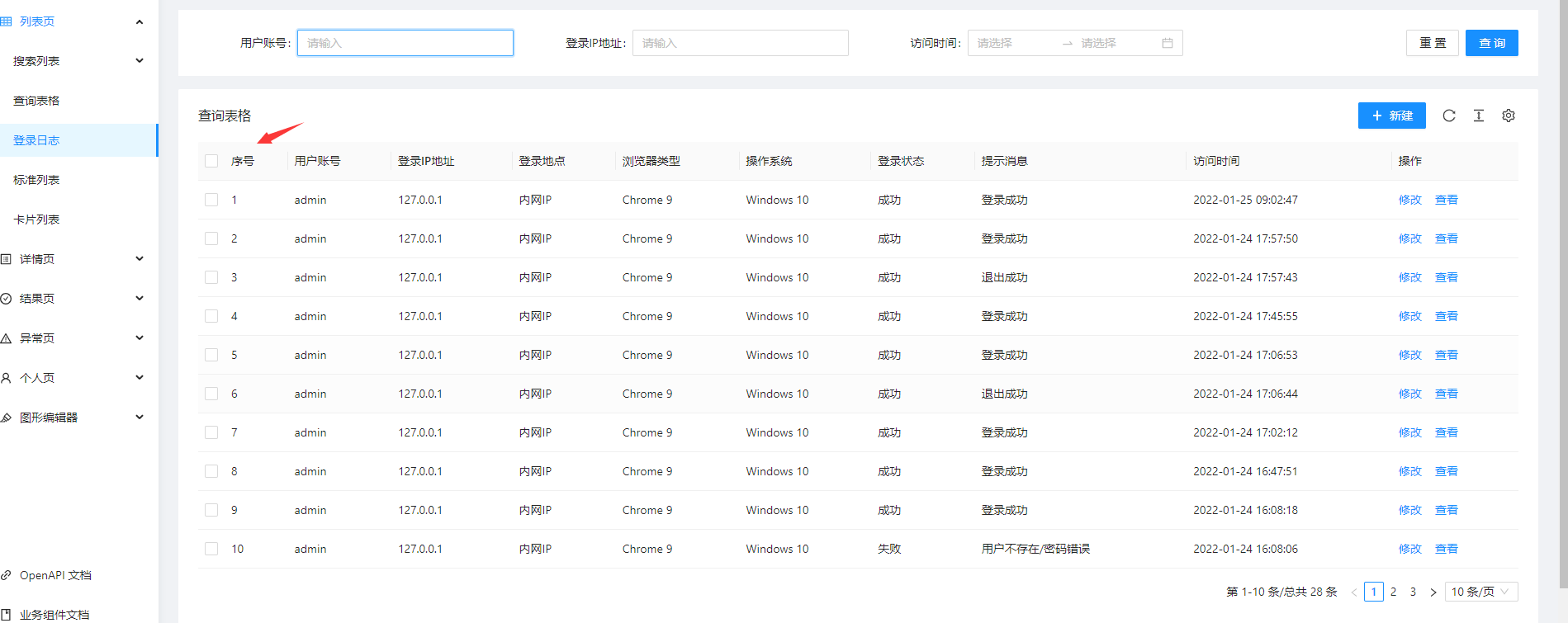Collapse the 列表页 menu chevron
1568x623 pixels.
click(x=140, y=21)
